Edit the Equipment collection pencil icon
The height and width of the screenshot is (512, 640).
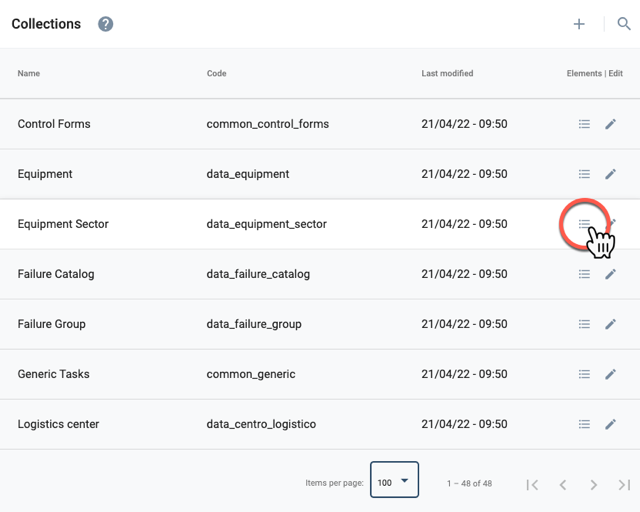point(610,174)
